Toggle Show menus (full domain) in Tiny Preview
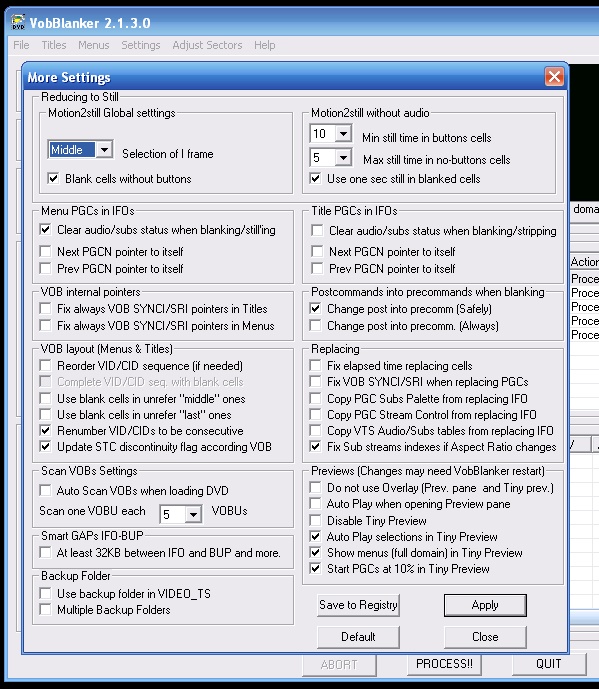The width and height of the screenshot is (599, 689). pyautogui.click(x=315, y=552)
